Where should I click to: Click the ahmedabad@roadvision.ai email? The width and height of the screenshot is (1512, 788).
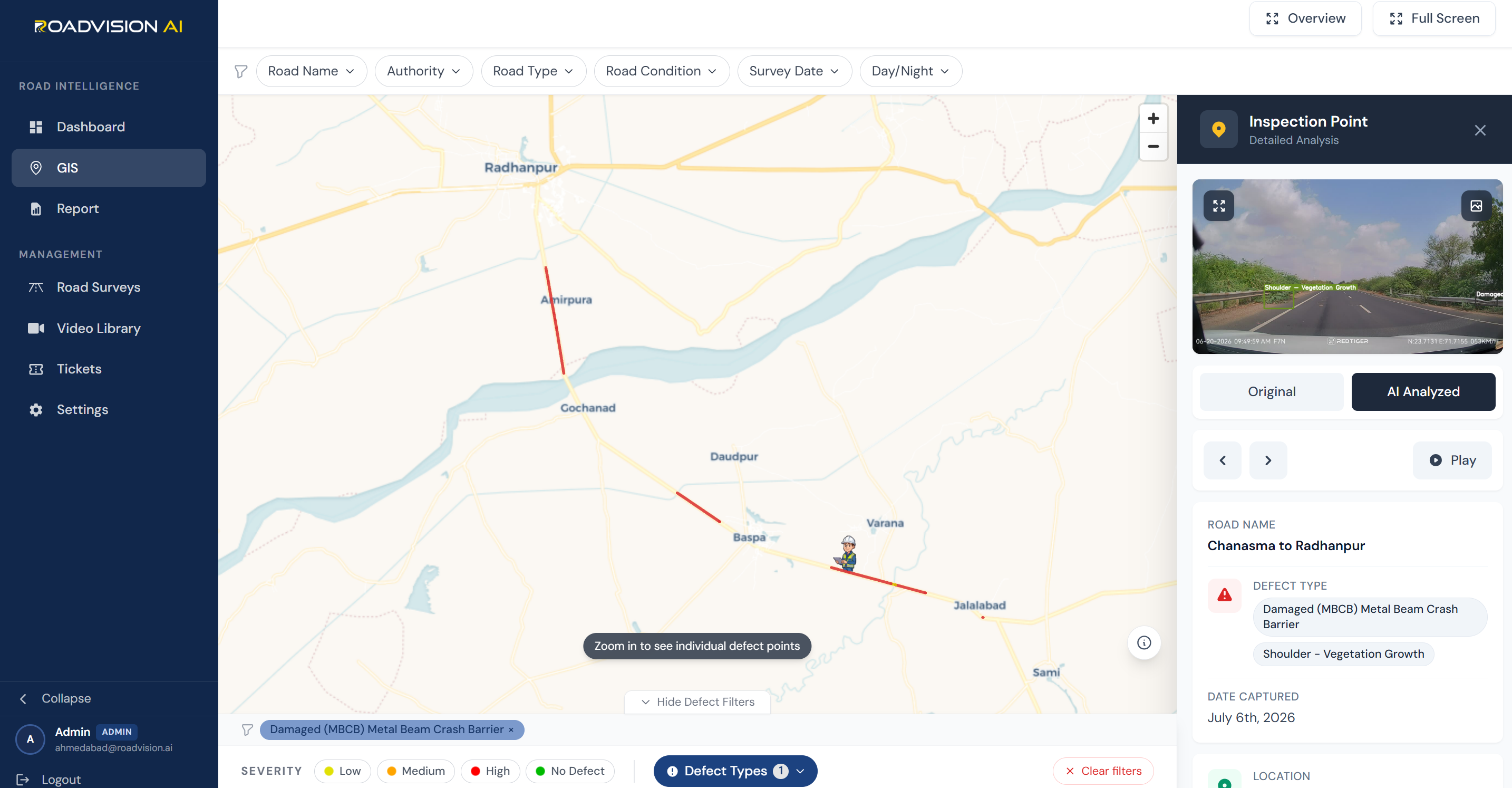point(113,747)
